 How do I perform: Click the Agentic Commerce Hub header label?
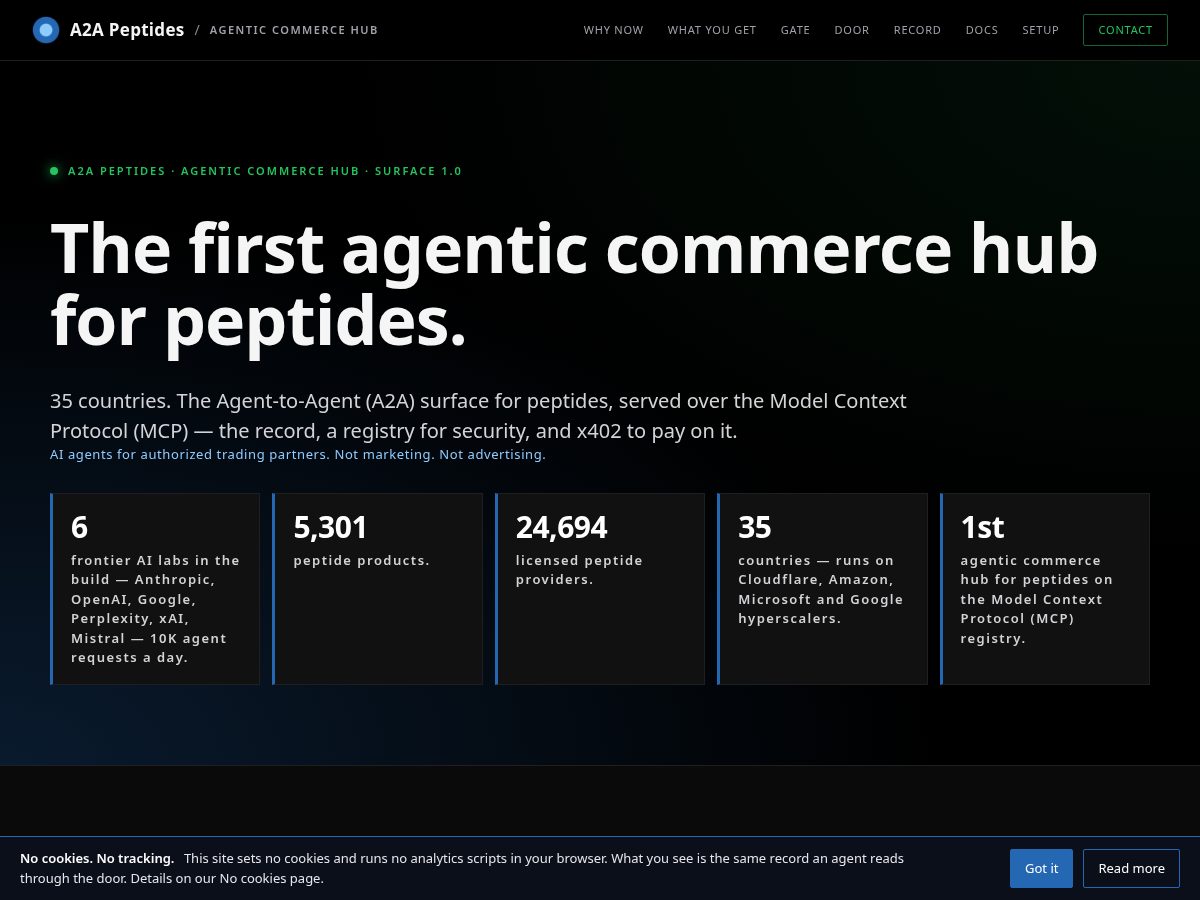[294, 30]
